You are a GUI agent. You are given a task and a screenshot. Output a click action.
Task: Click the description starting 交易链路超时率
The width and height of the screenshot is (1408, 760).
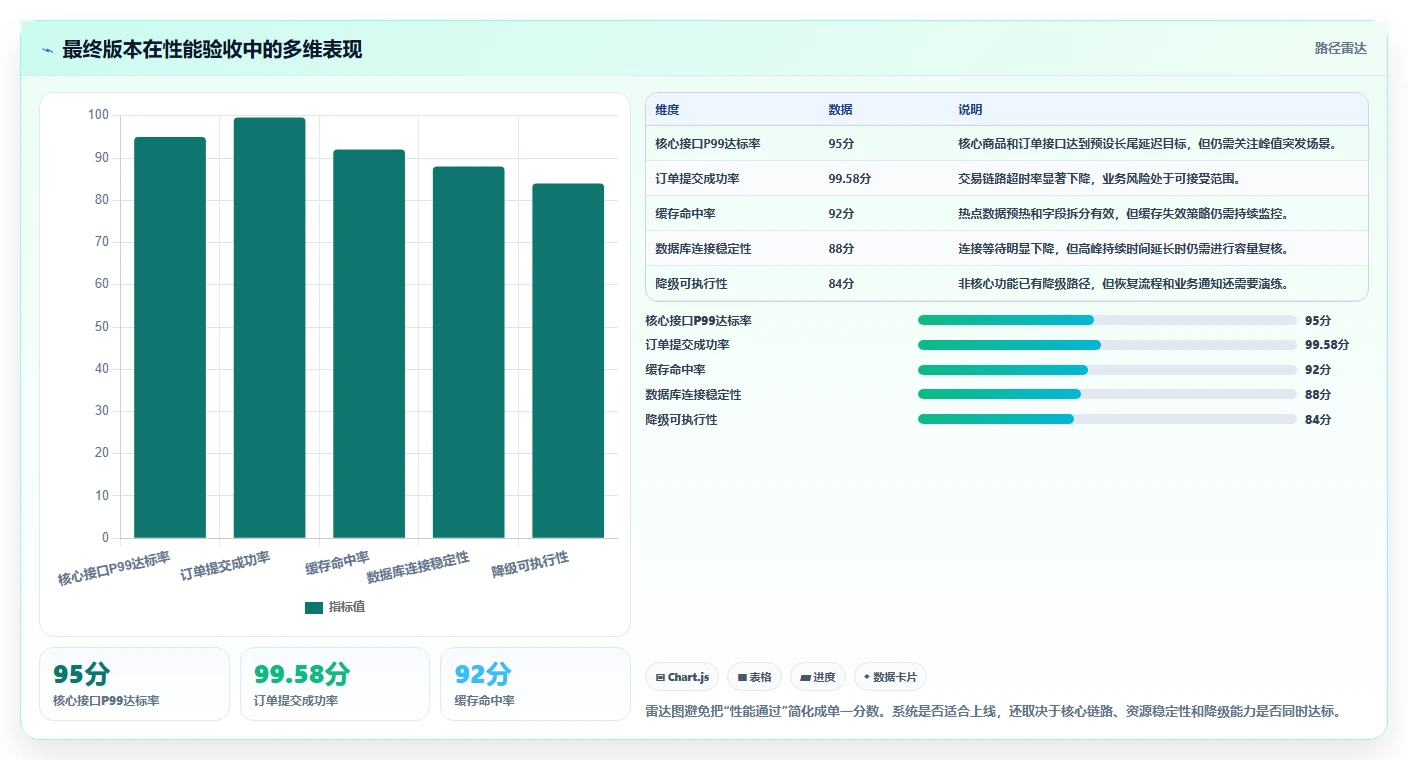[x=1099, y=179]
